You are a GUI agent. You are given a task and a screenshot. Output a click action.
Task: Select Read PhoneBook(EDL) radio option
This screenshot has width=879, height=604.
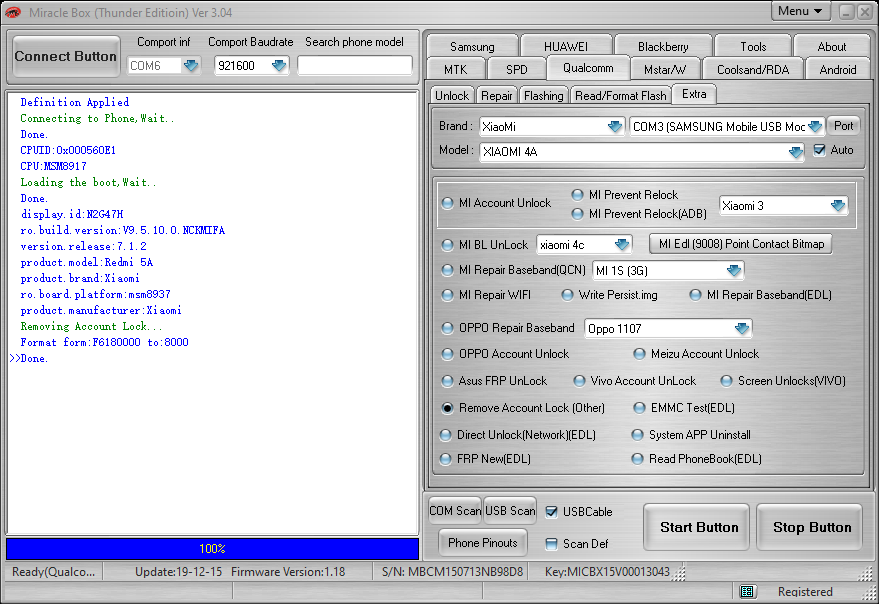[637, 459]
